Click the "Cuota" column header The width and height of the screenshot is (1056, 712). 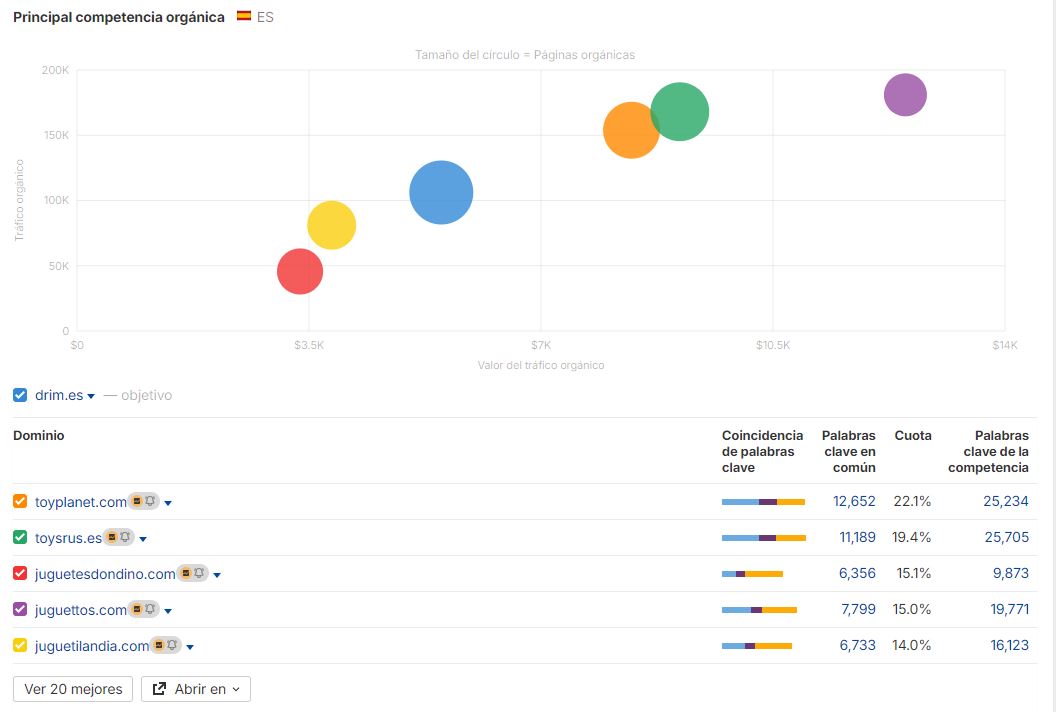[x=912, y=436]
